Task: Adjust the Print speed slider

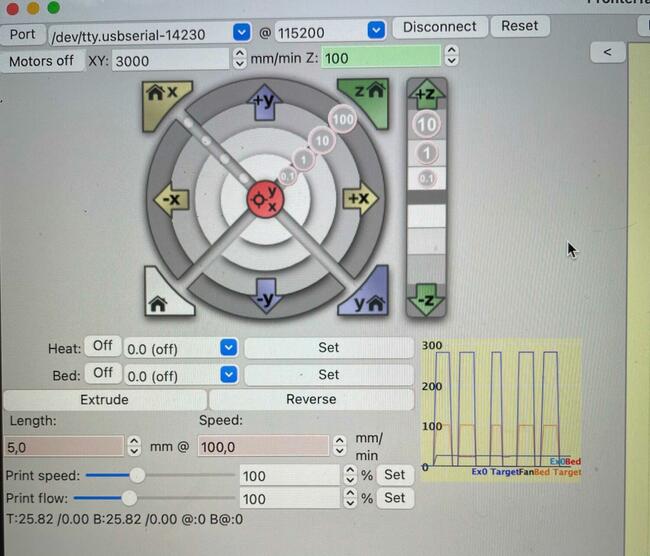Action: [x=137, y=475]
